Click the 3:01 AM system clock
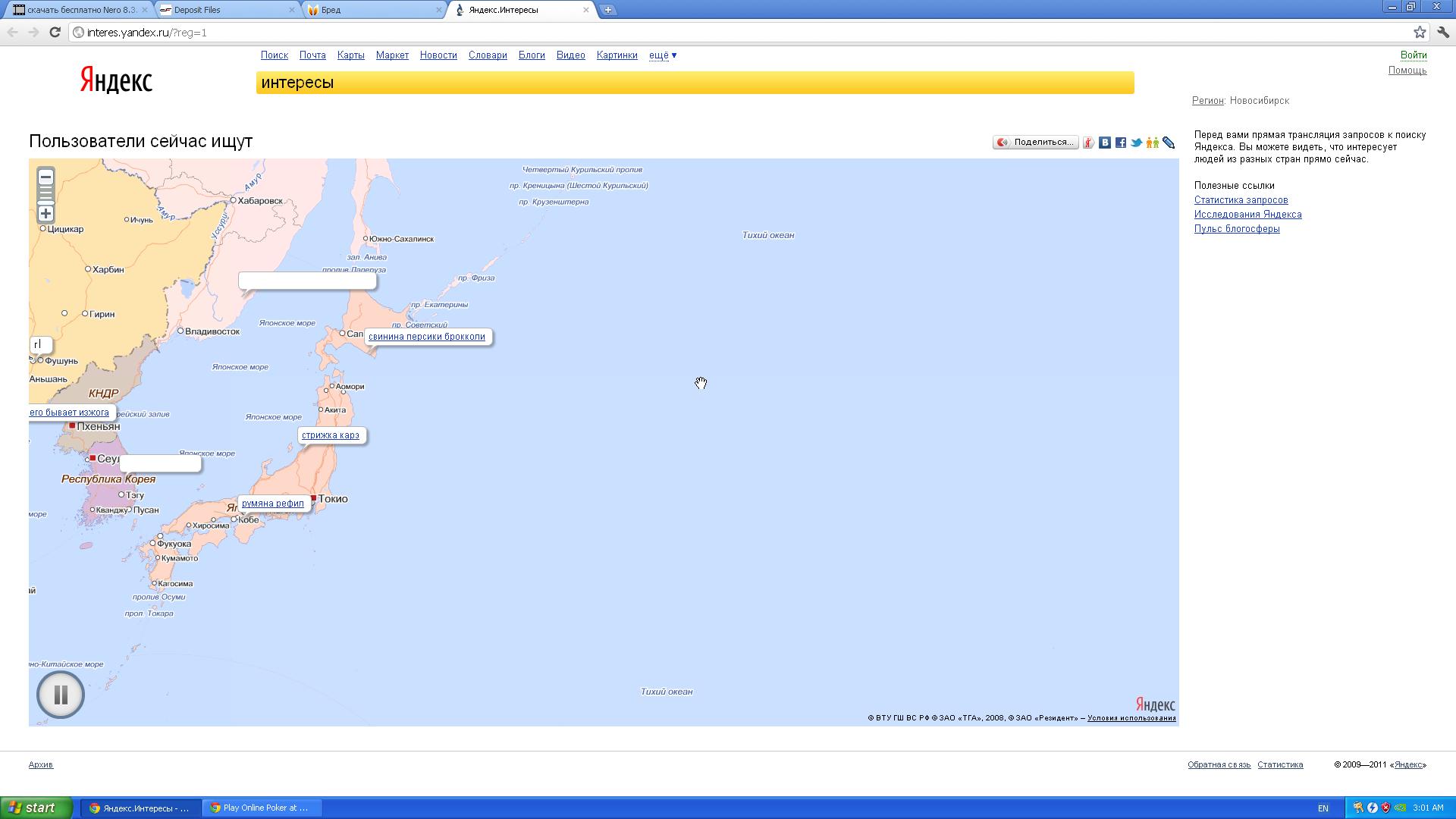The width and height of the screenshot is (1456, 819). pos(1429,808)
